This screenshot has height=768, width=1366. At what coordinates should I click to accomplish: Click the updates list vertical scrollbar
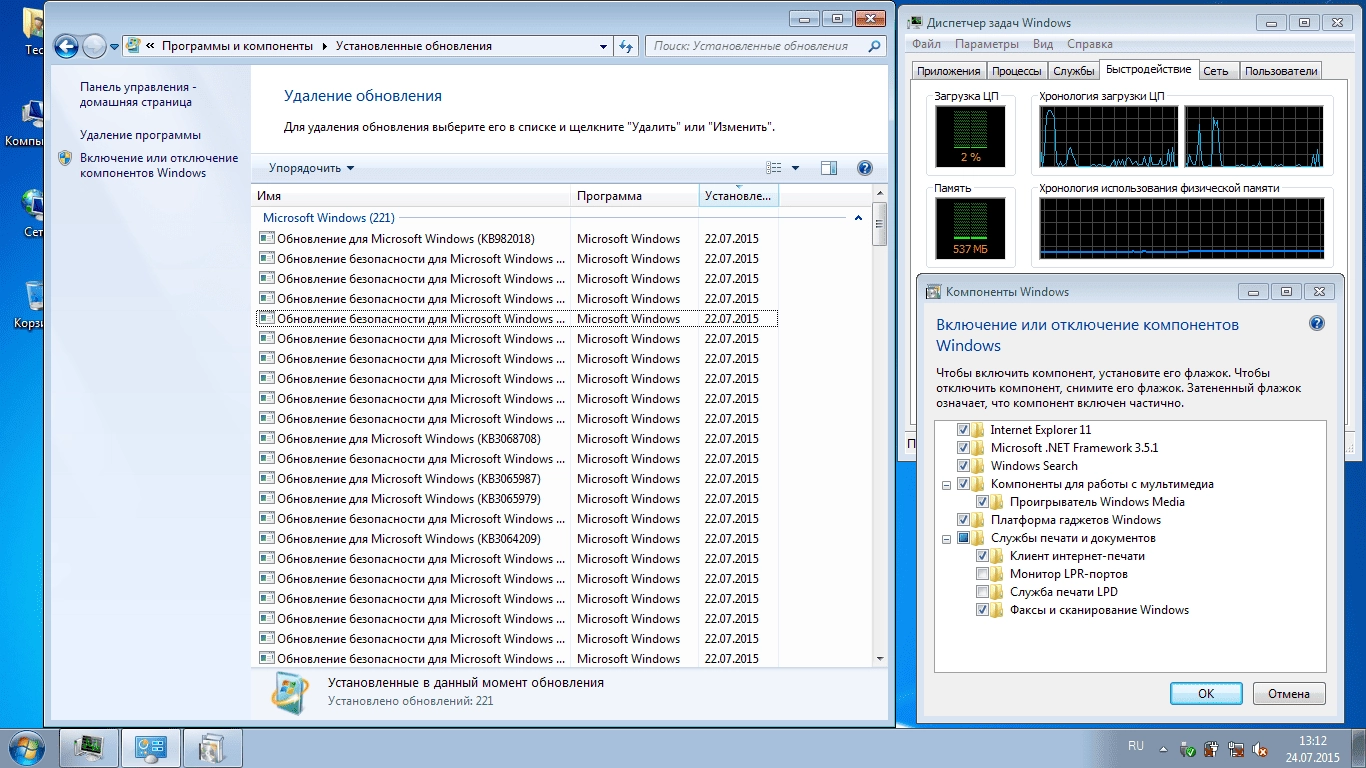coord(880,425)
